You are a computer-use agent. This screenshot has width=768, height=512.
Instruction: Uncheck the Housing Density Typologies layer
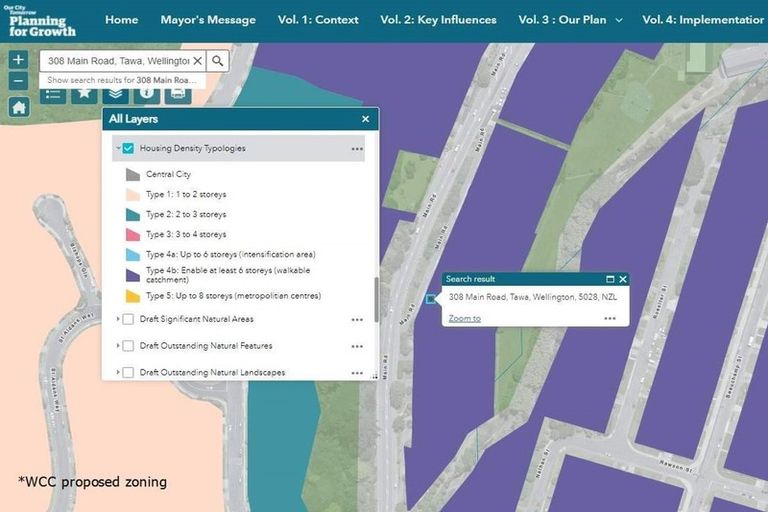(128, 149)
